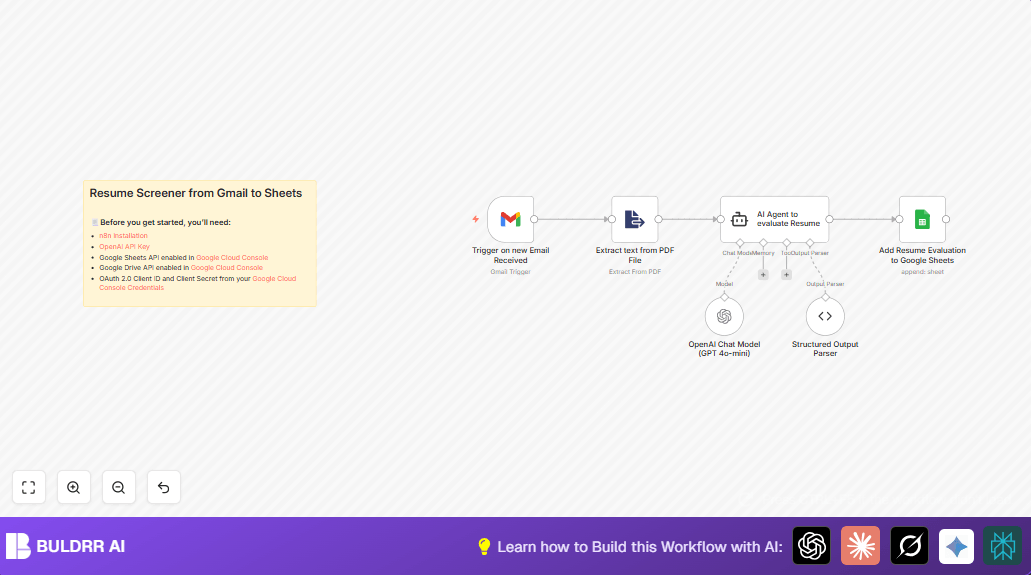Click 'Output Parser' label above the parser node
Screen dimensions: 1031x575
(x=825, y=284)
